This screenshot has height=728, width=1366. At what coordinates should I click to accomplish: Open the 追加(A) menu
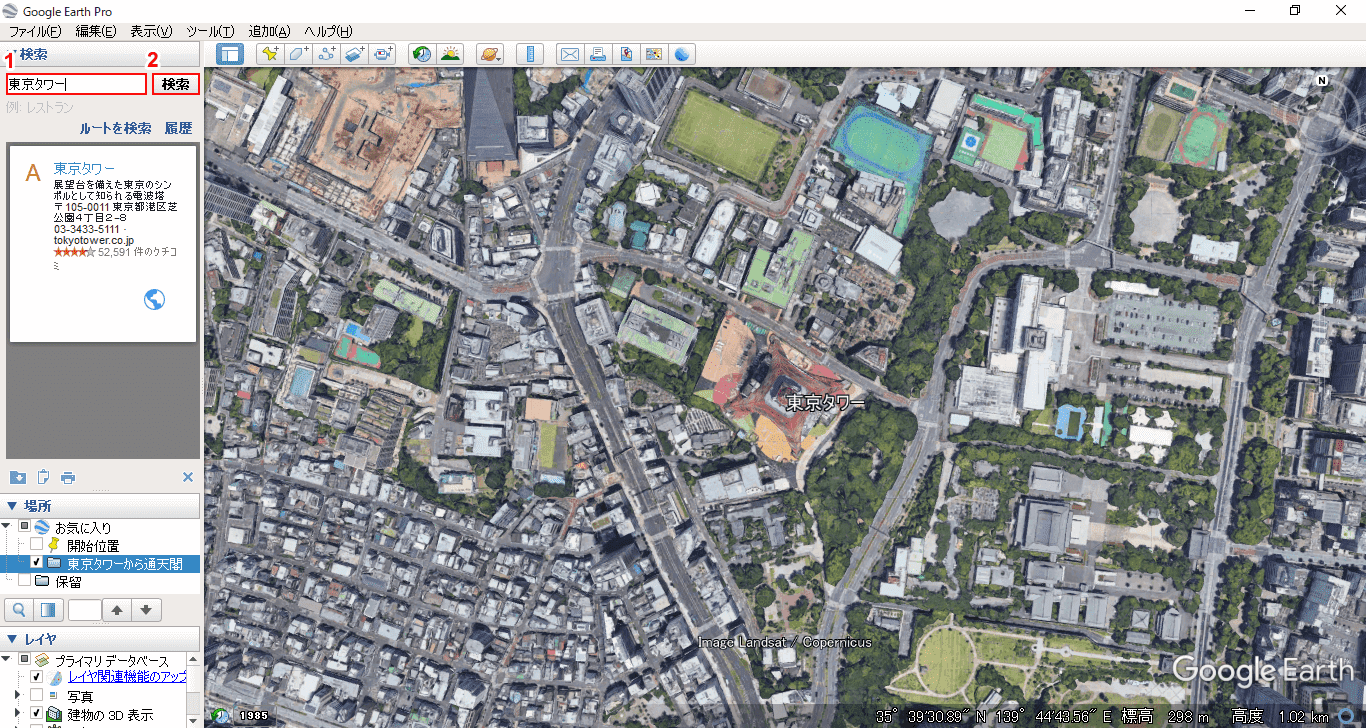(x=270, y=32)
